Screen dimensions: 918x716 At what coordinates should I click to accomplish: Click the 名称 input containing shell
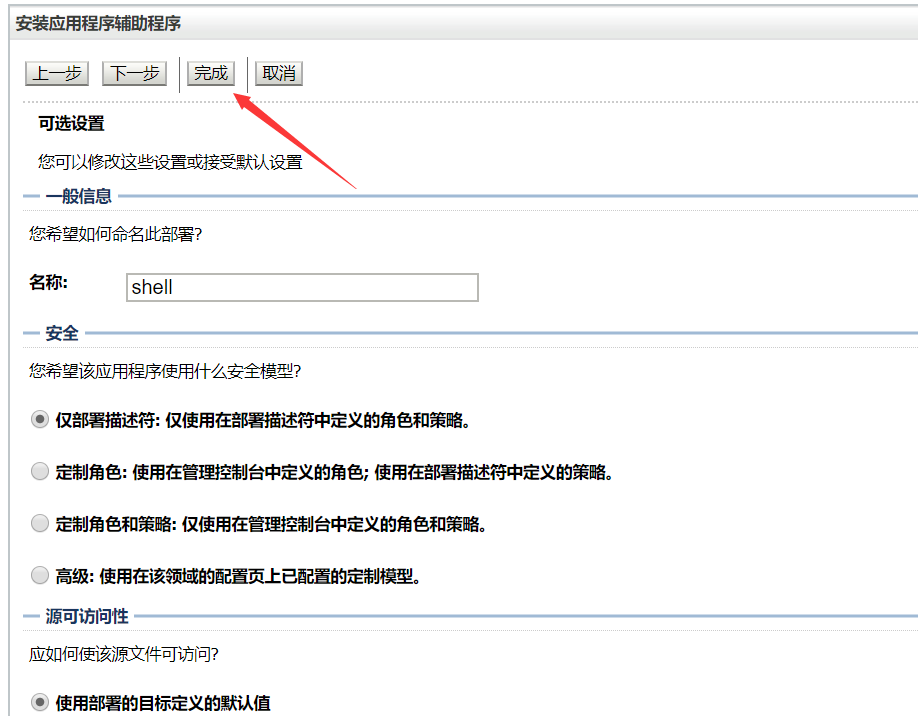click(x=300, y=287)
